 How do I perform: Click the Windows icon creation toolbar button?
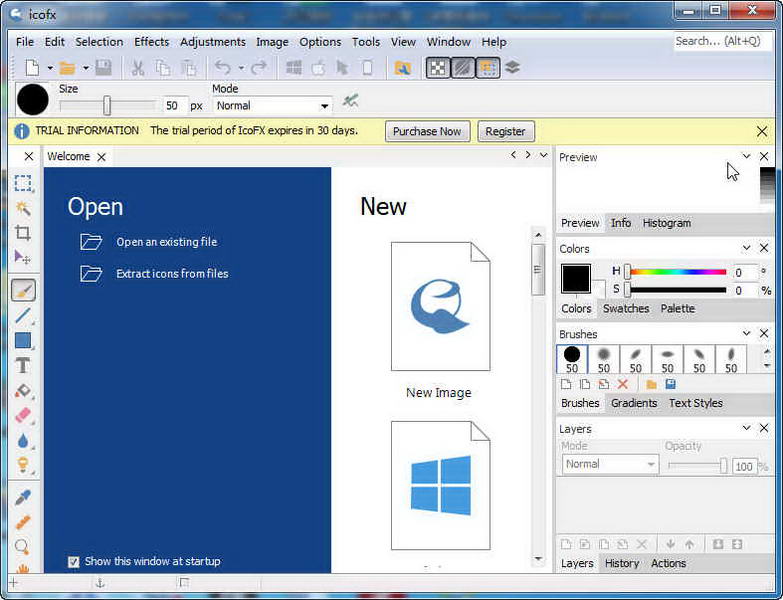294,68
